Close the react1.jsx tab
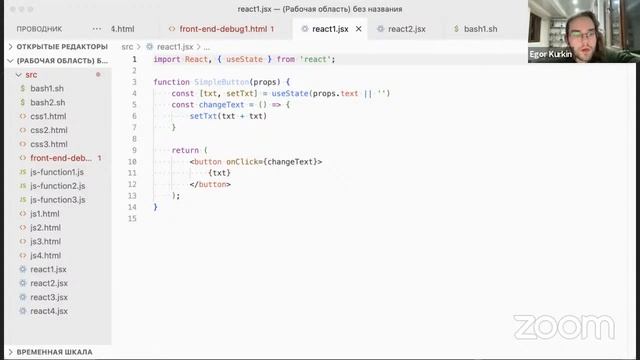Screen dimensions: 640x360 tap(358, 29)
